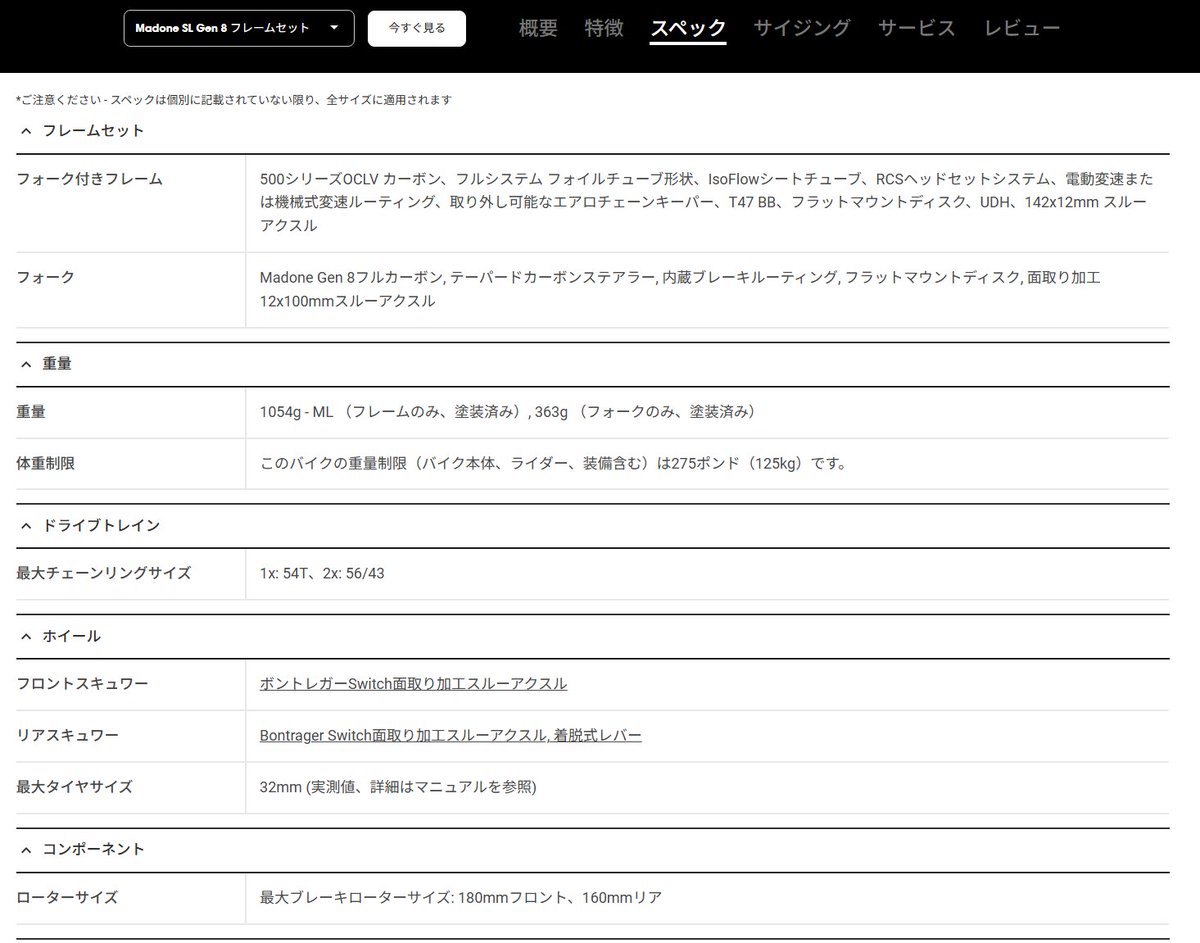Go to the サービス section

(915, 28)
